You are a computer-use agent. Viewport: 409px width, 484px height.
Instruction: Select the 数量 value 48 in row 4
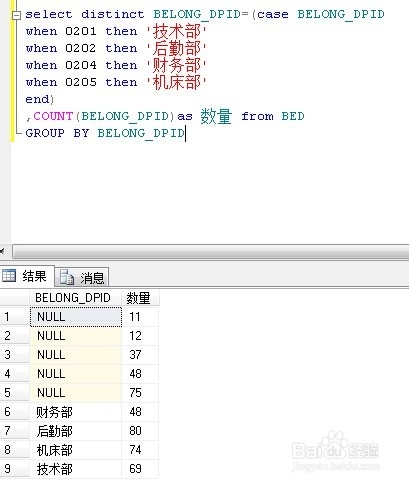point(140,374)
